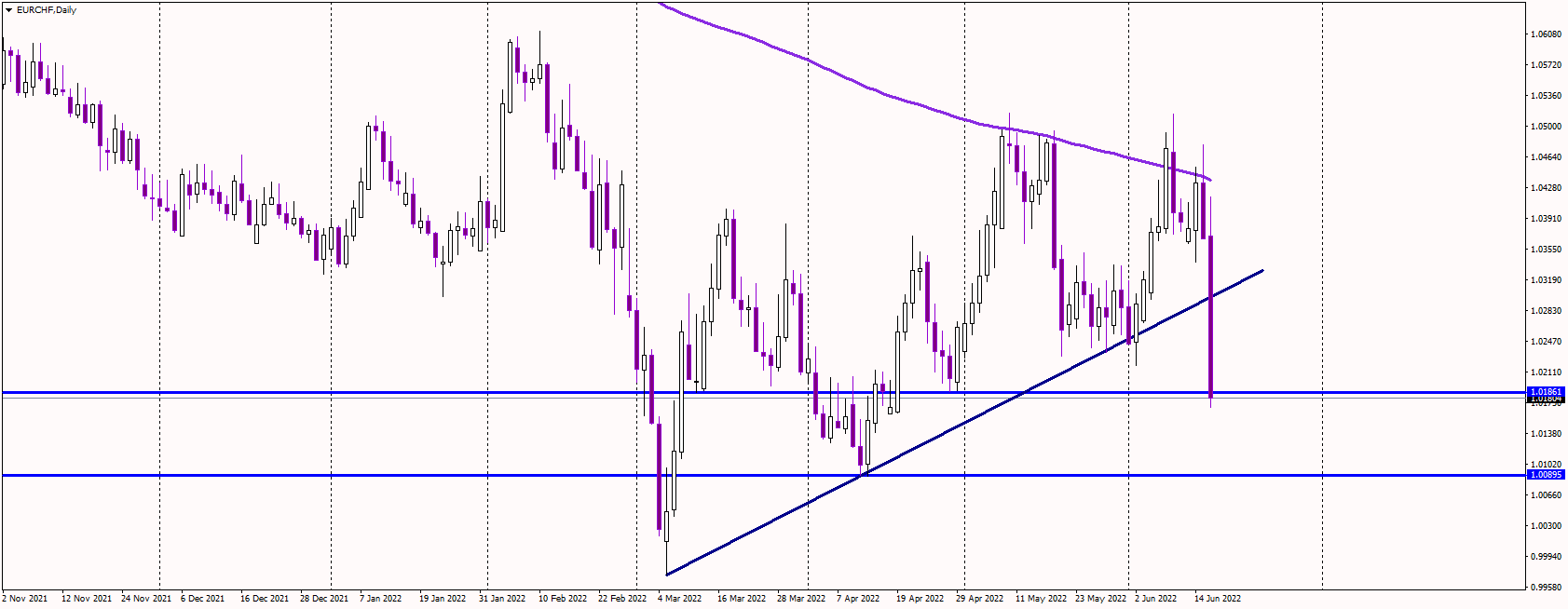
Task: Click price label 1.05360 on the scale
Action: click(x=1546, y=96)
